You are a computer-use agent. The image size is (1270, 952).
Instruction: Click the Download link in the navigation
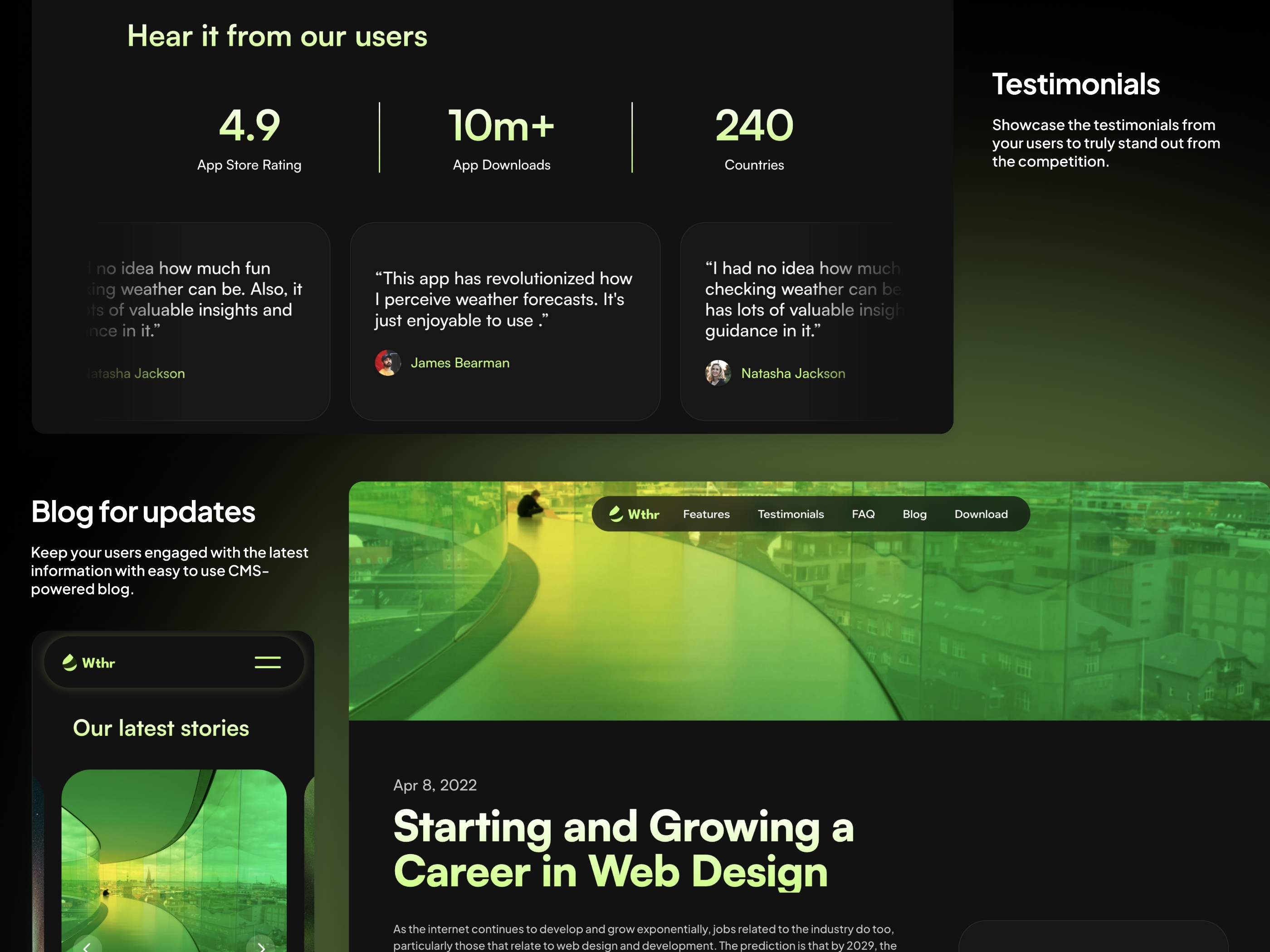point(981,514)
